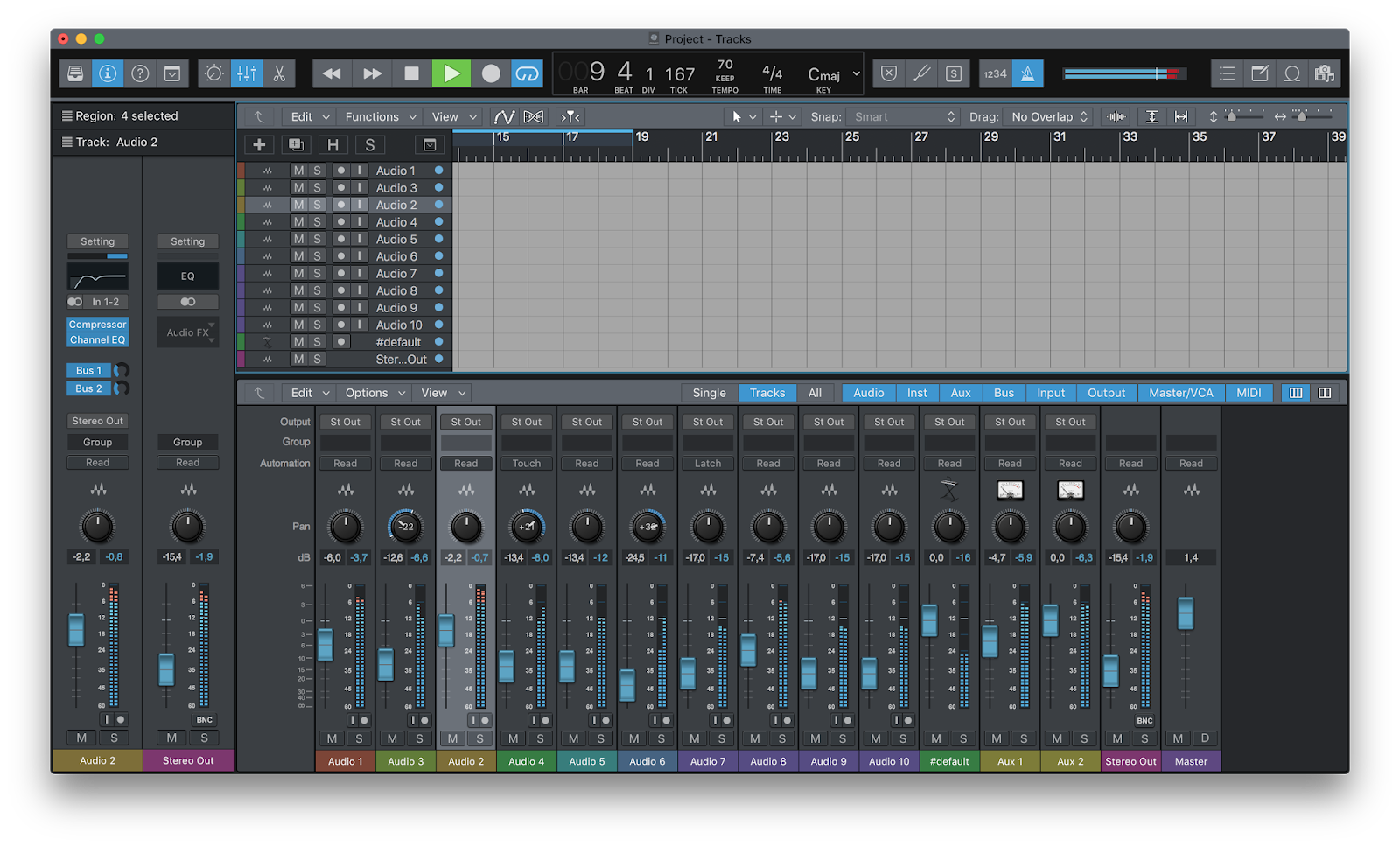Toggle MIDI channel filter button
The height and width of the screenshot is (846, 1400).
point(1249,393)
